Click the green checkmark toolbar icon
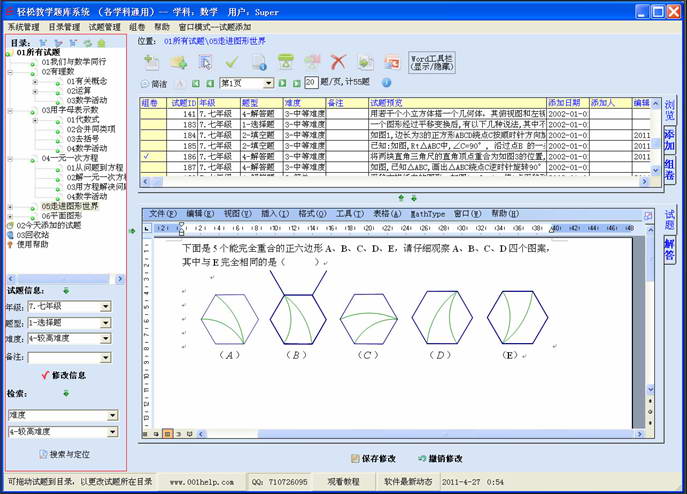This screenshot has height=494, width=687. coord(231,62)
